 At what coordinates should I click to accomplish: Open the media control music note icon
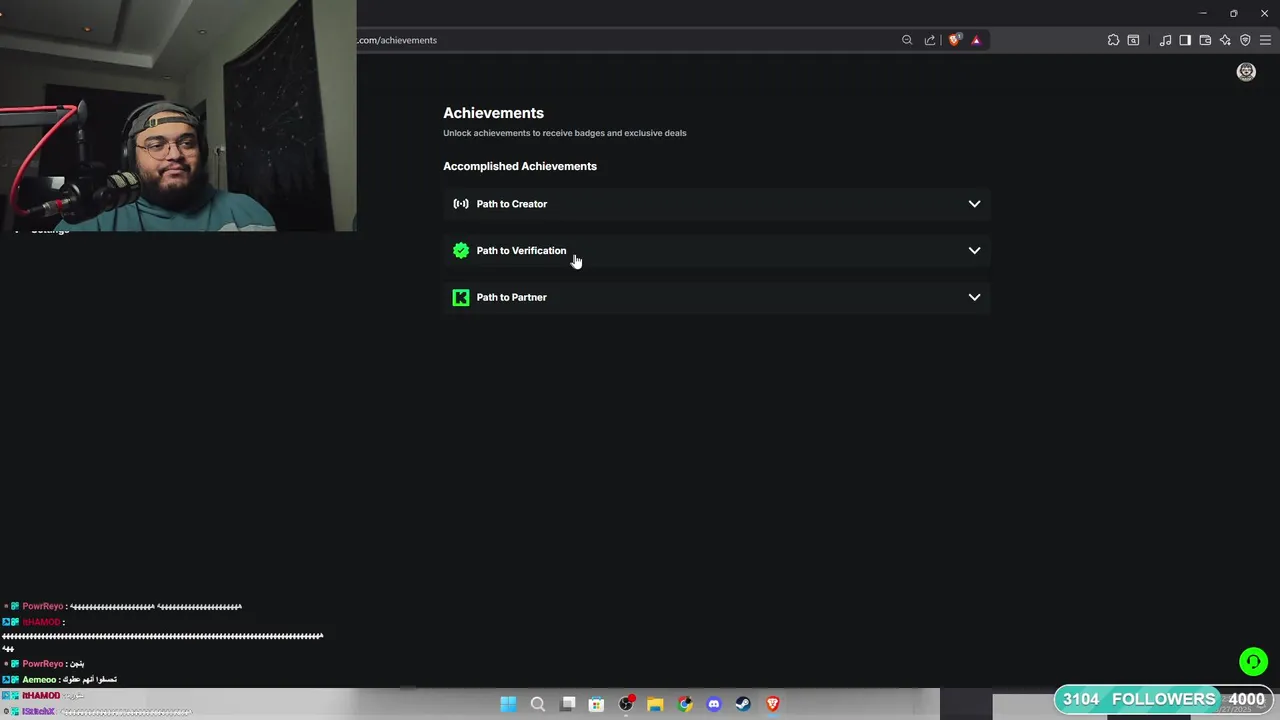pyautogui.click(x=1165, y=40)
